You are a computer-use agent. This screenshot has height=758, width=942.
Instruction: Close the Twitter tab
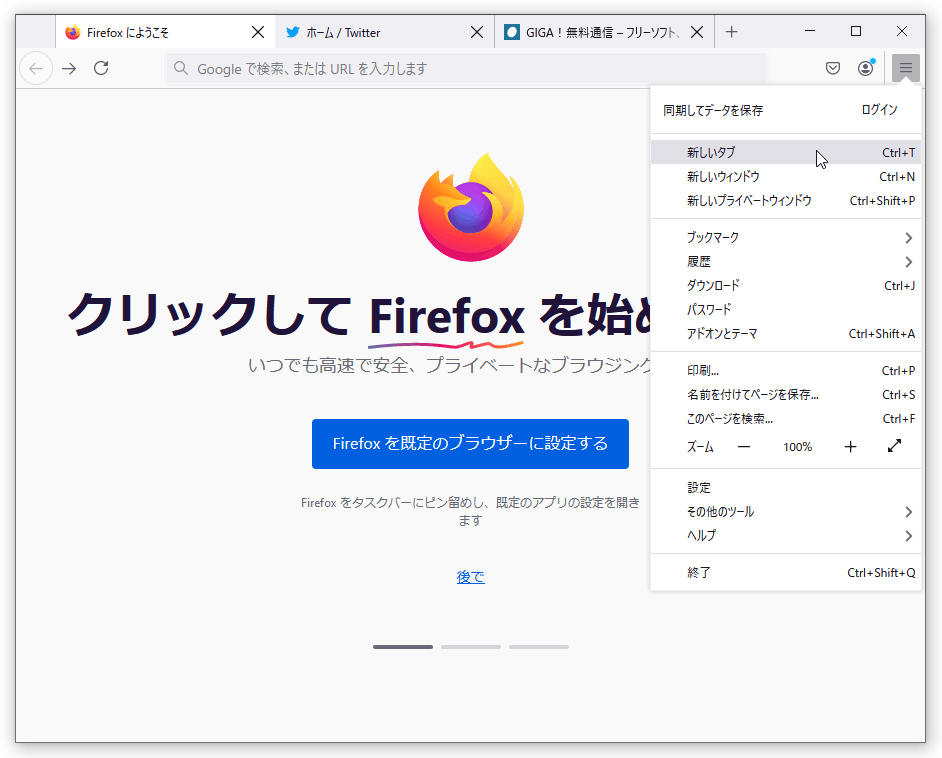(477, 32)
